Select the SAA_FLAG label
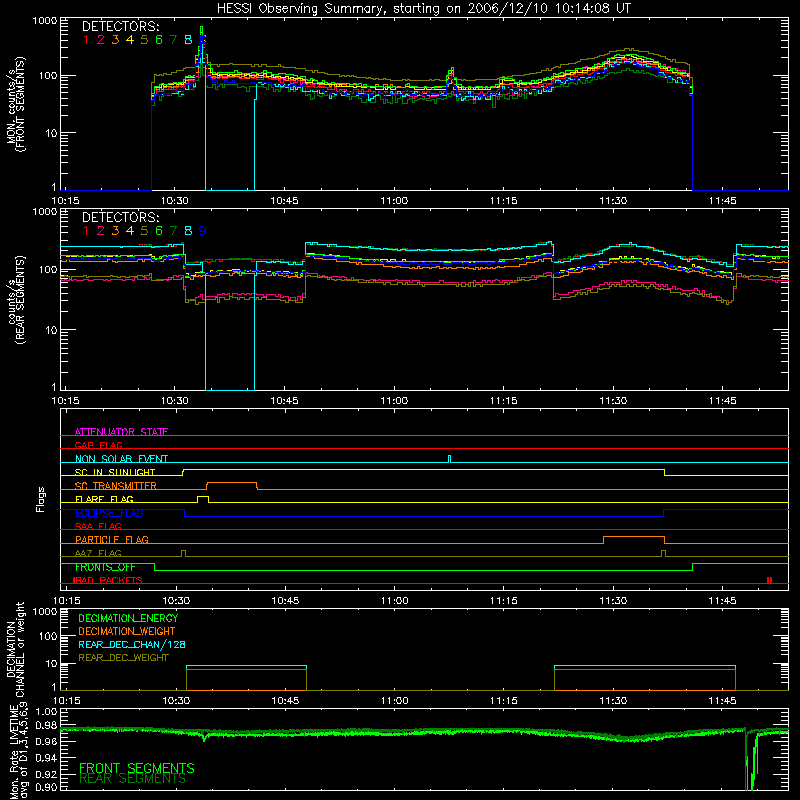Viewport: 800px width, 800px height. (x=98, y=526)
